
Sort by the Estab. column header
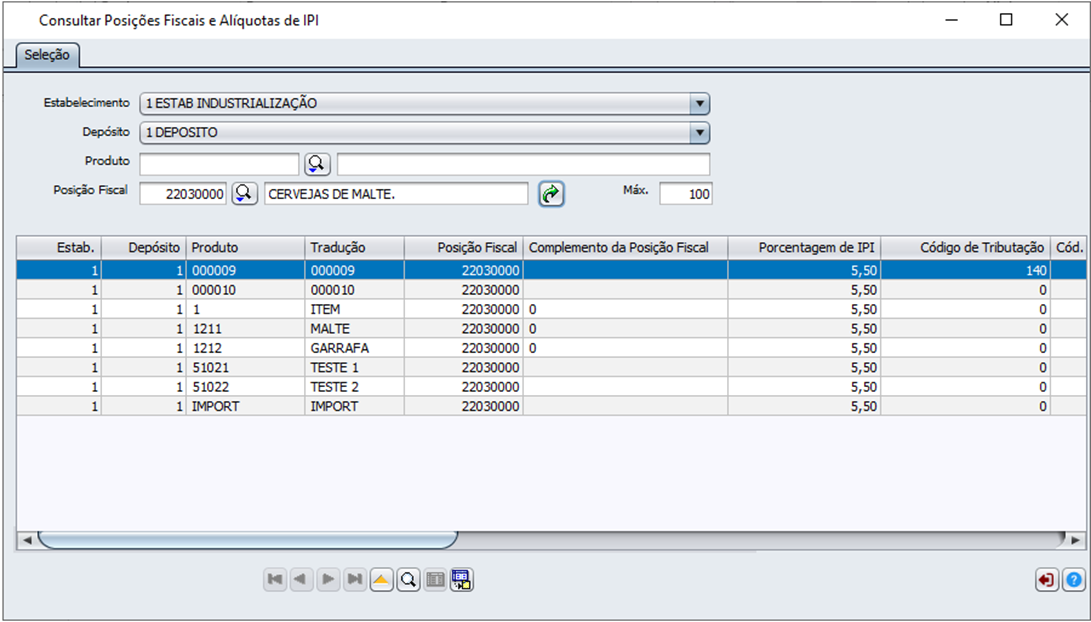[59, 248]
